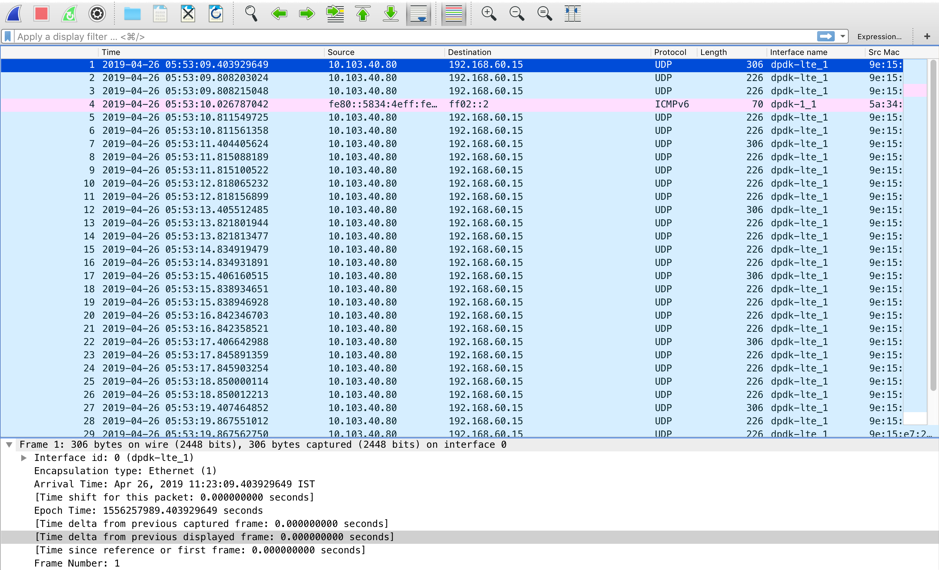
Task: Go forward to next packet in history
Action: (307, 13)
